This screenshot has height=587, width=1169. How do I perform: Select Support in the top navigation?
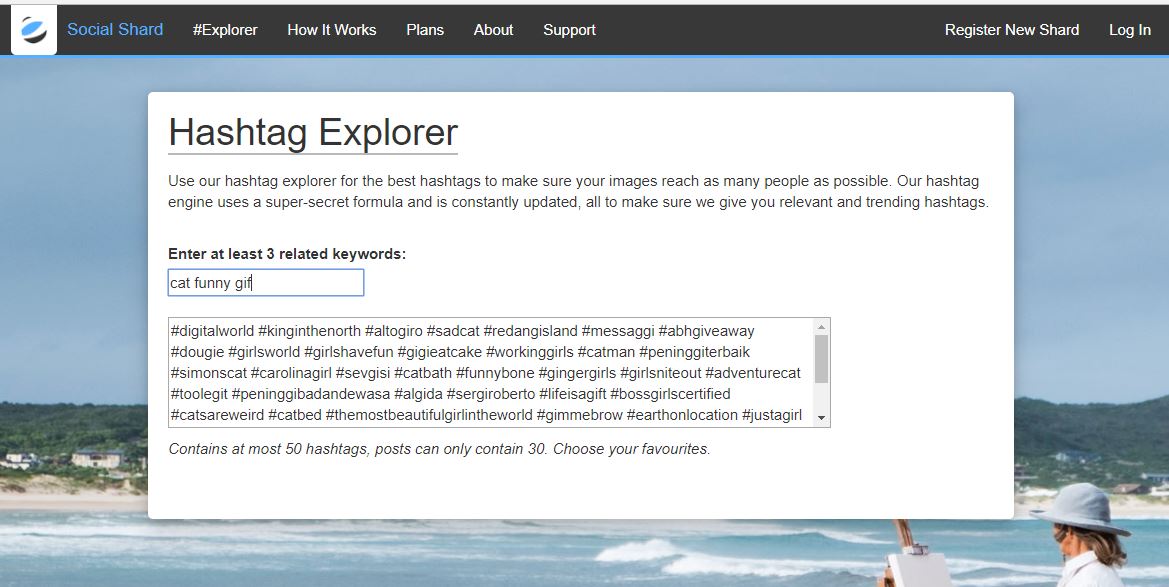(569, 30)
